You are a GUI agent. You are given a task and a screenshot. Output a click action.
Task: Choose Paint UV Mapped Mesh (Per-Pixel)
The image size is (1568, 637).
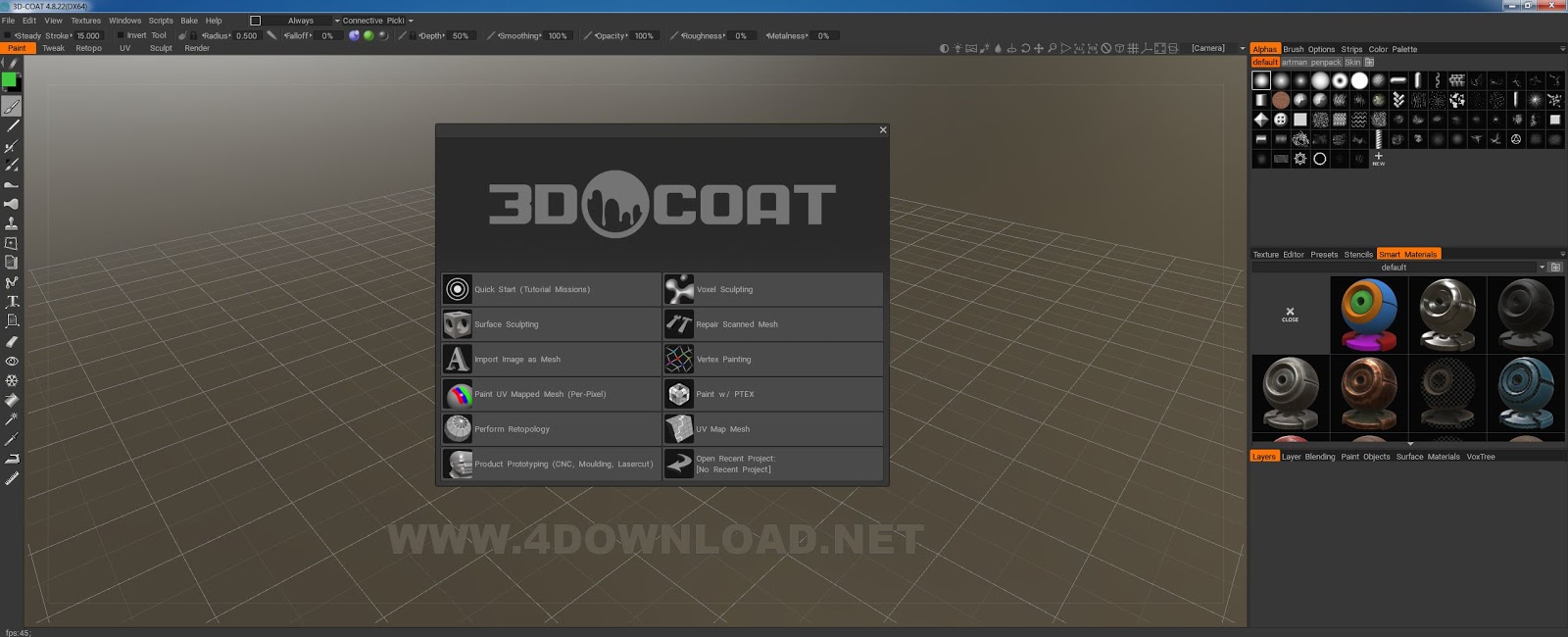[x=552, y=394]
